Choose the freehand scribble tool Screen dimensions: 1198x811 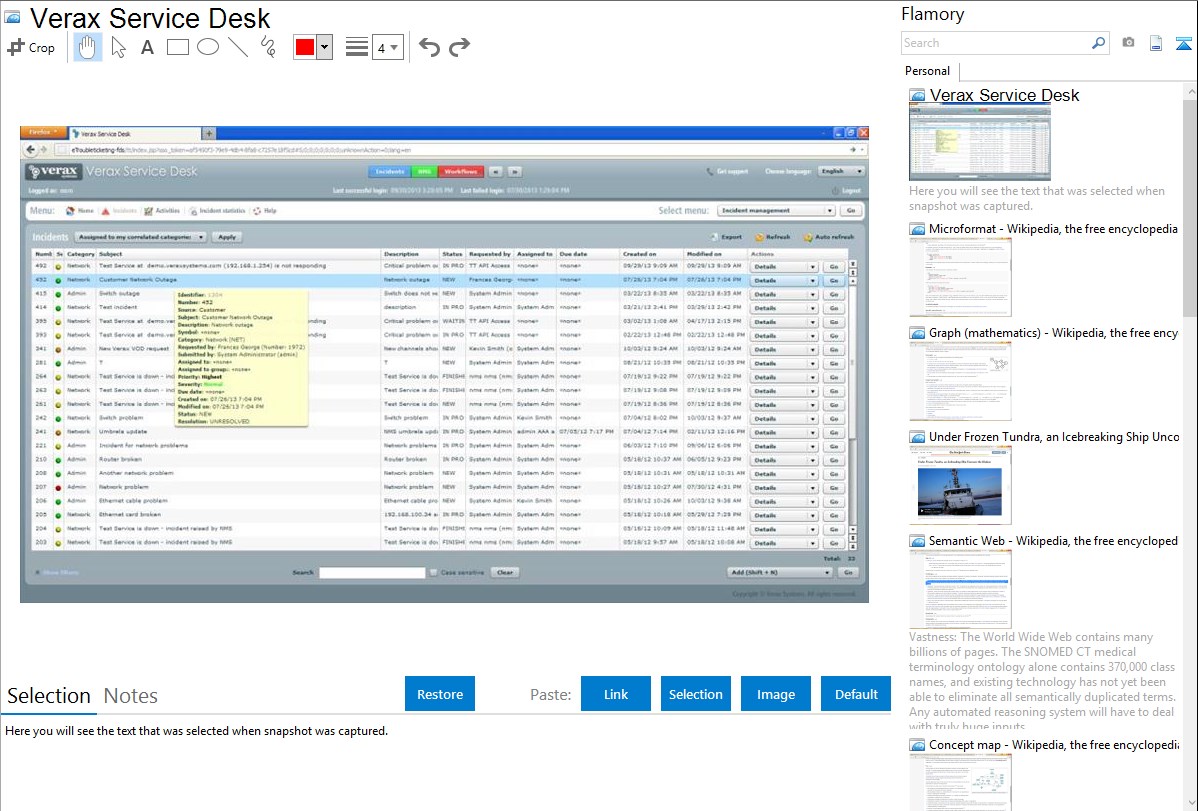[268, 47]
